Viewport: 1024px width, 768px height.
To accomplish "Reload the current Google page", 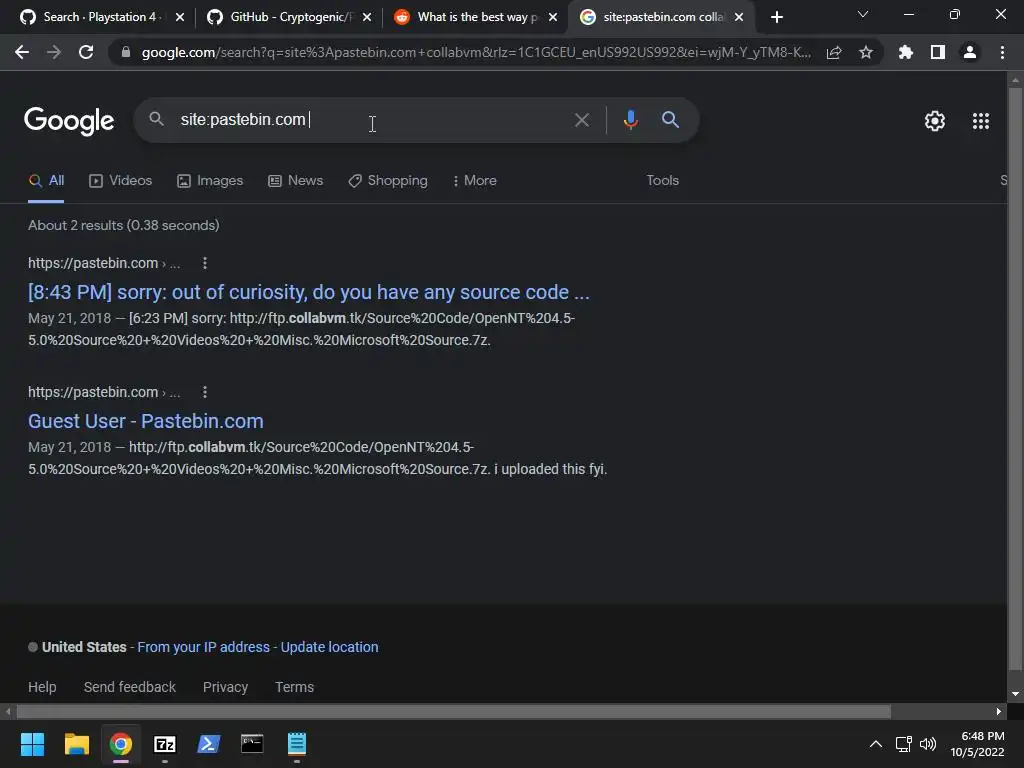I will (x=86, y=52).
